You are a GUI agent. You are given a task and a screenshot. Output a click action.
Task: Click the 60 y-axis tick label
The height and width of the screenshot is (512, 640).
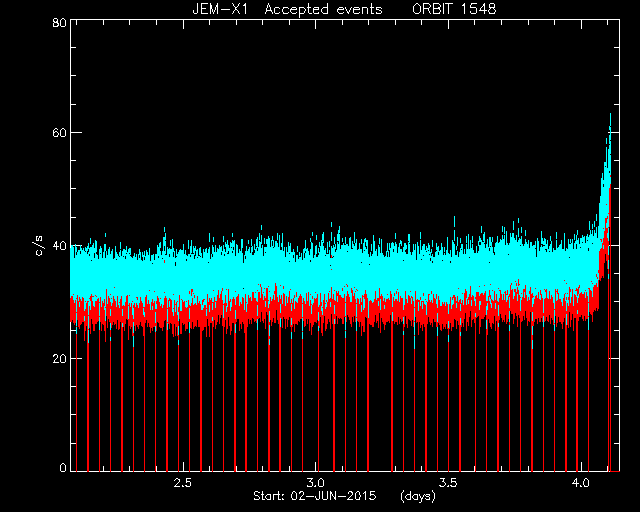point(59,133)
